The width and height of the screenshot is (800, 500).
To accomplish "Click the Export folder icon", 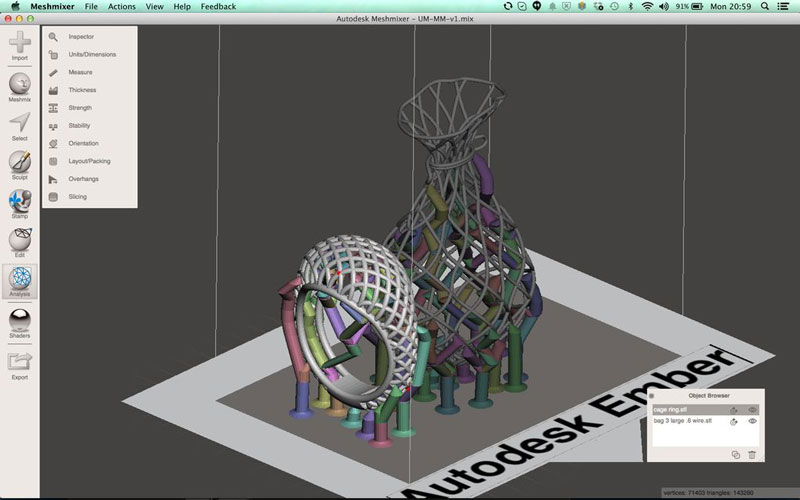I will 20,362.
